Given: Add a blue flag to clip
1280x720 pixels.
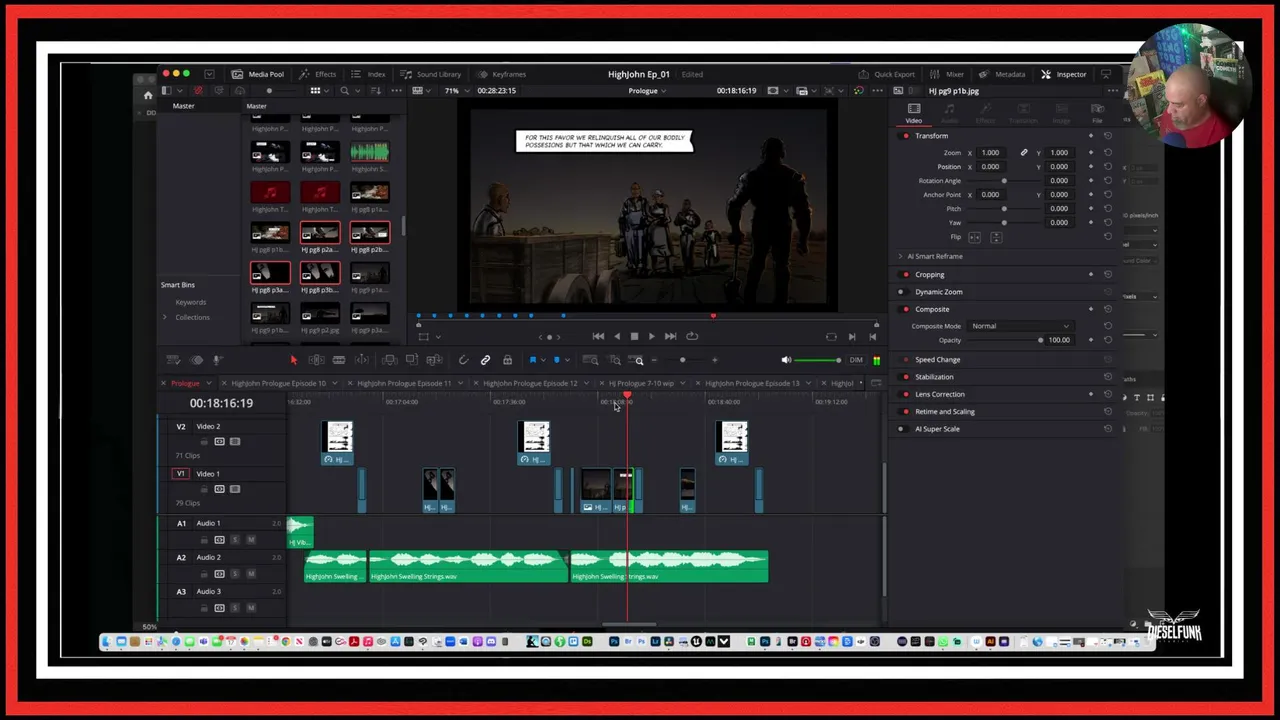Looking at the screenshot, I should click(x=532, y=360).
